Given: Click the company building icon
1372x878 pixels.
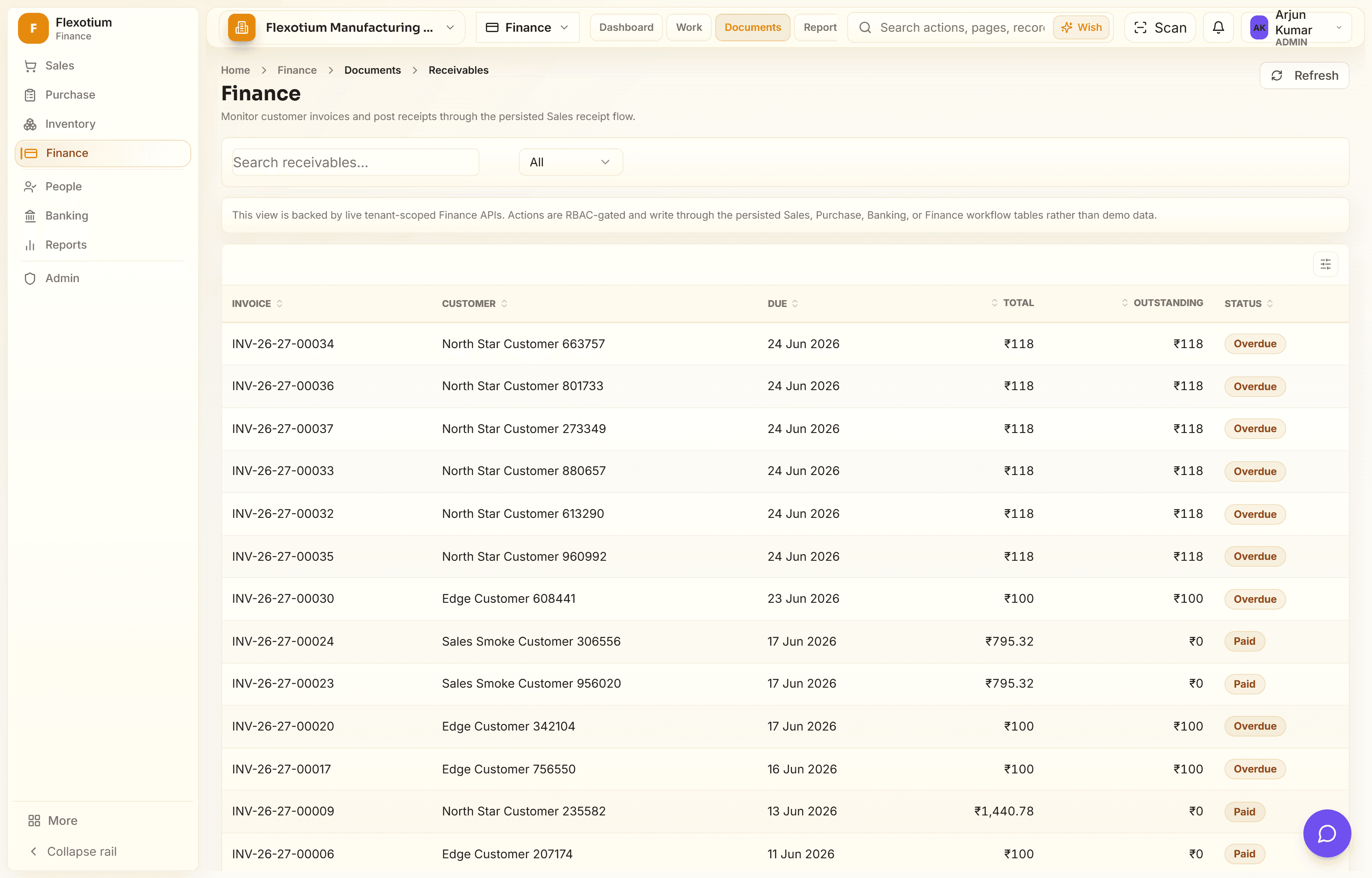Looking at the screenshot, I should coord(242,27).
